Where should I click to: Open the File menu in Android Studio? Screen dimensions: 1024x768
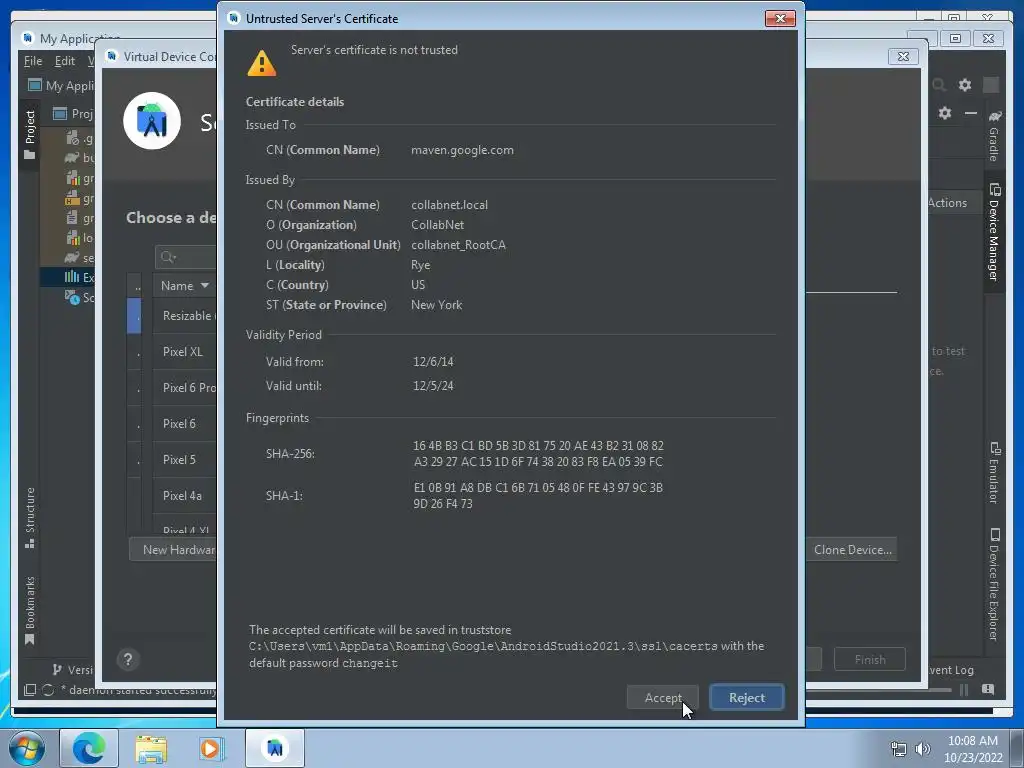pyautogui.click(x=33, y=61)
